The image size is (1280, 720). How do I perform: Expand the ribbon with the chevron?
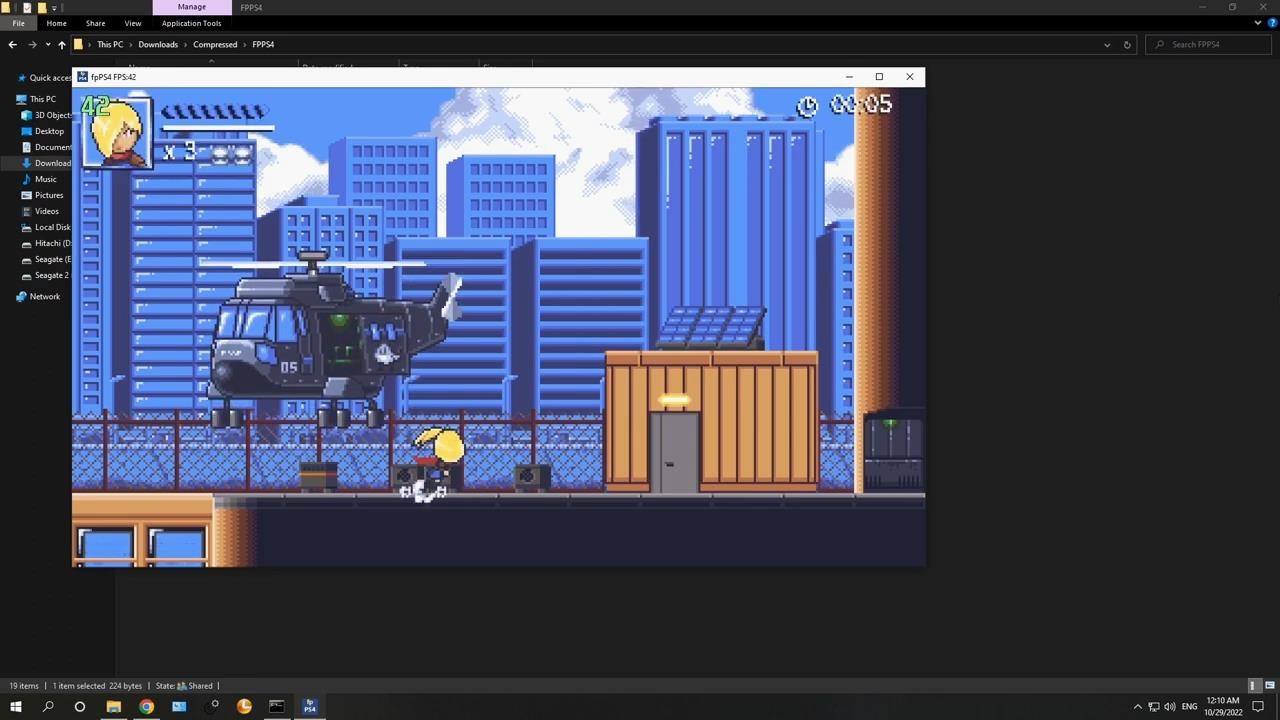1258,23
